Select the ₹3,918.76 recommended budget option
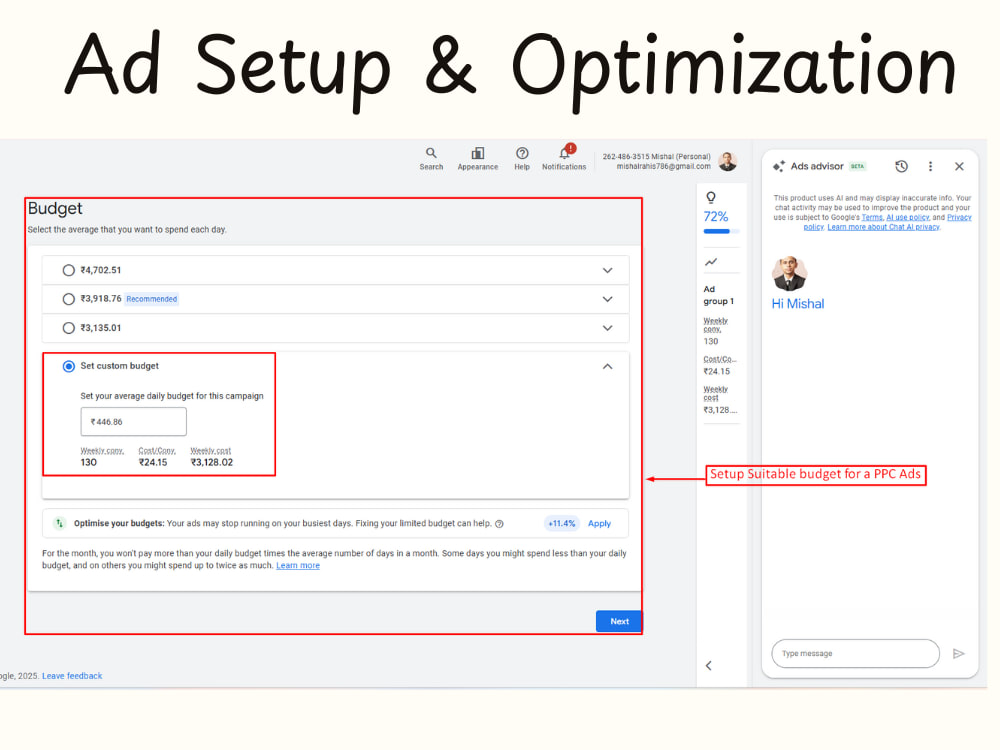Viewport: 1000px width, 750px height. point(68,299)
